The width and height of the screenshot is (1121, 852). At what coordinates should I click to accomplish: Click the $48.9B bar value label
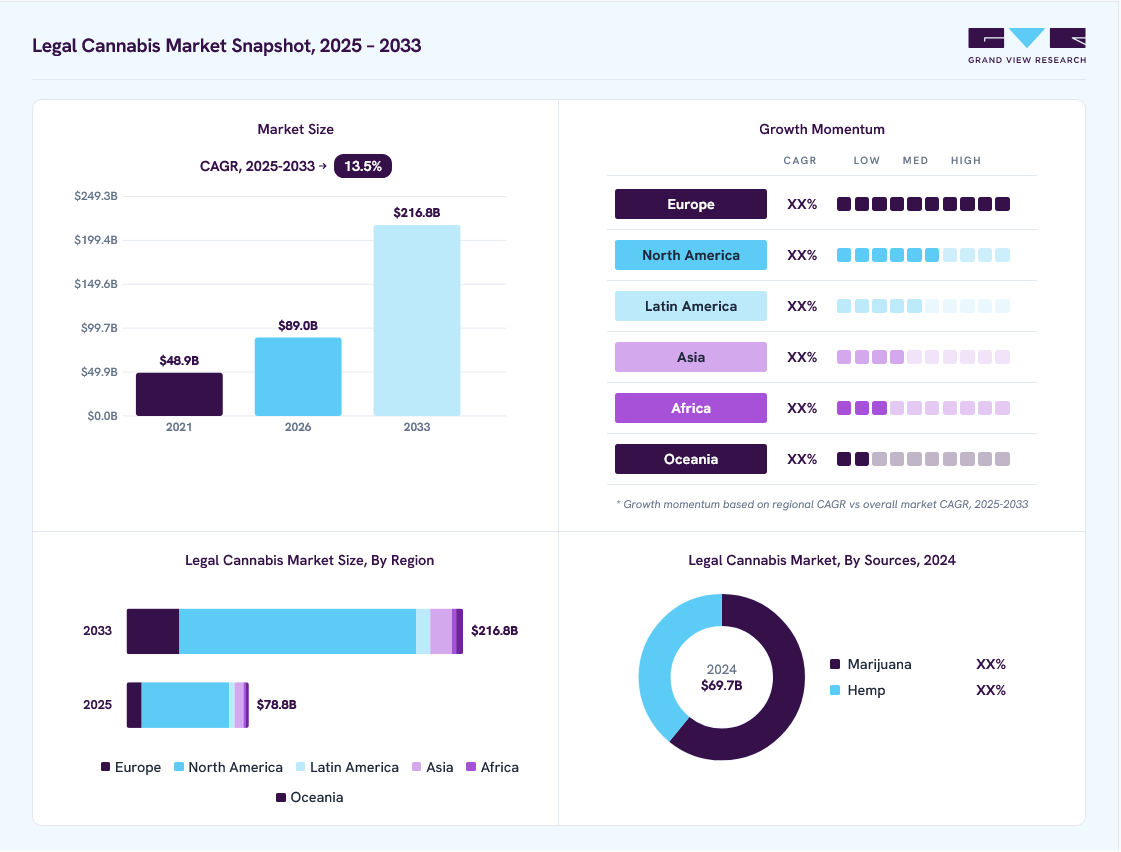[x=179, y=360]
